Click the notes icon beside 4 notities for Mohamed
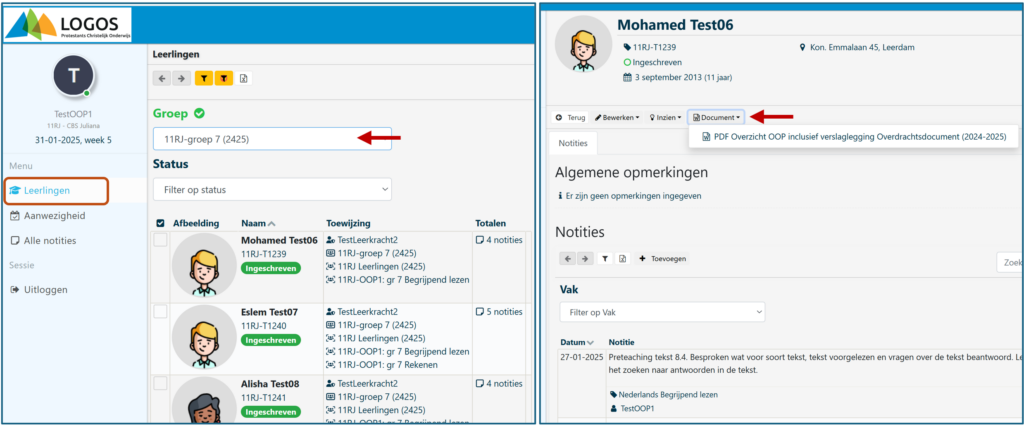1024x426 pixels. [x=479, y=240]
